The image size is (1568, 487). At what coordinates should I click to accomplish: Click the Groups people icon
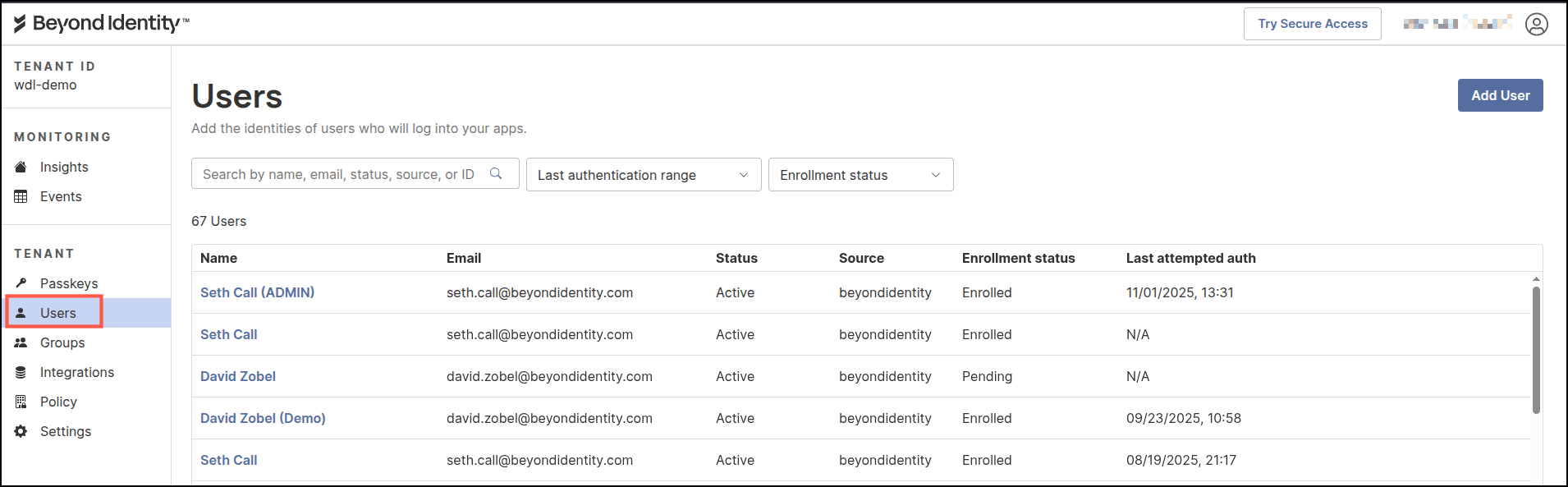tap(21, 342)
